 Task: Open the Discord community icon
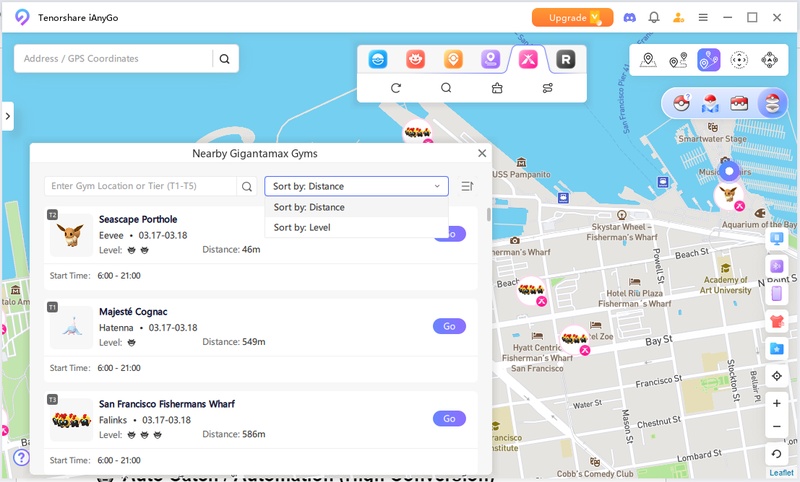(630, 17)
